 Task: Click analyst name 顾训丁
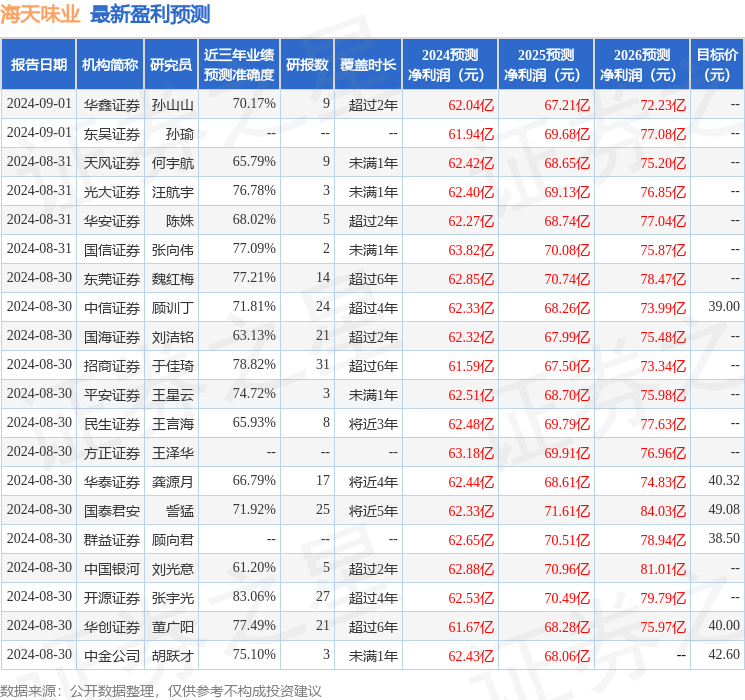pos(172,308)
